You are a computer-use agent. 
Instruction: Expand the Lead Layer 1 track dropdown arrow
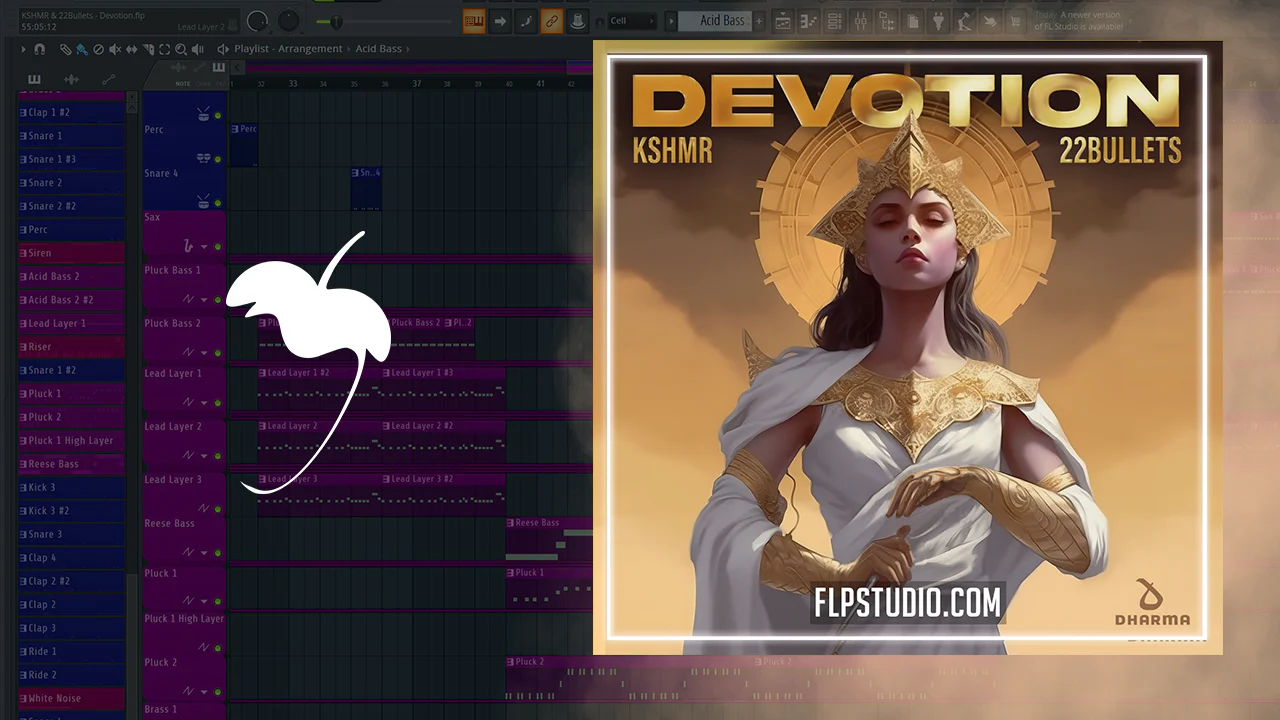coord(205,402)
